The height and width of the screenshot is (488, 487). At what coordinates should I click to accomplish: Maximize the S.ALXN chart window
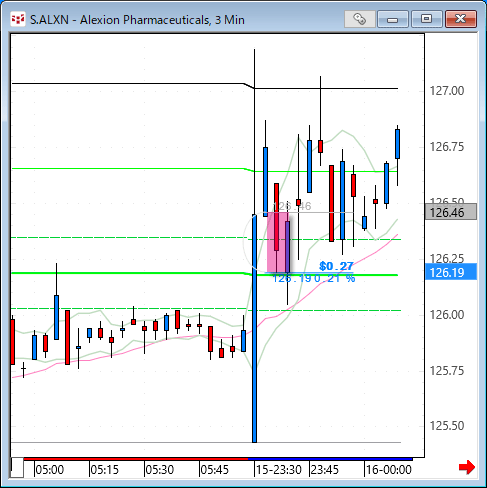(426, 19)
